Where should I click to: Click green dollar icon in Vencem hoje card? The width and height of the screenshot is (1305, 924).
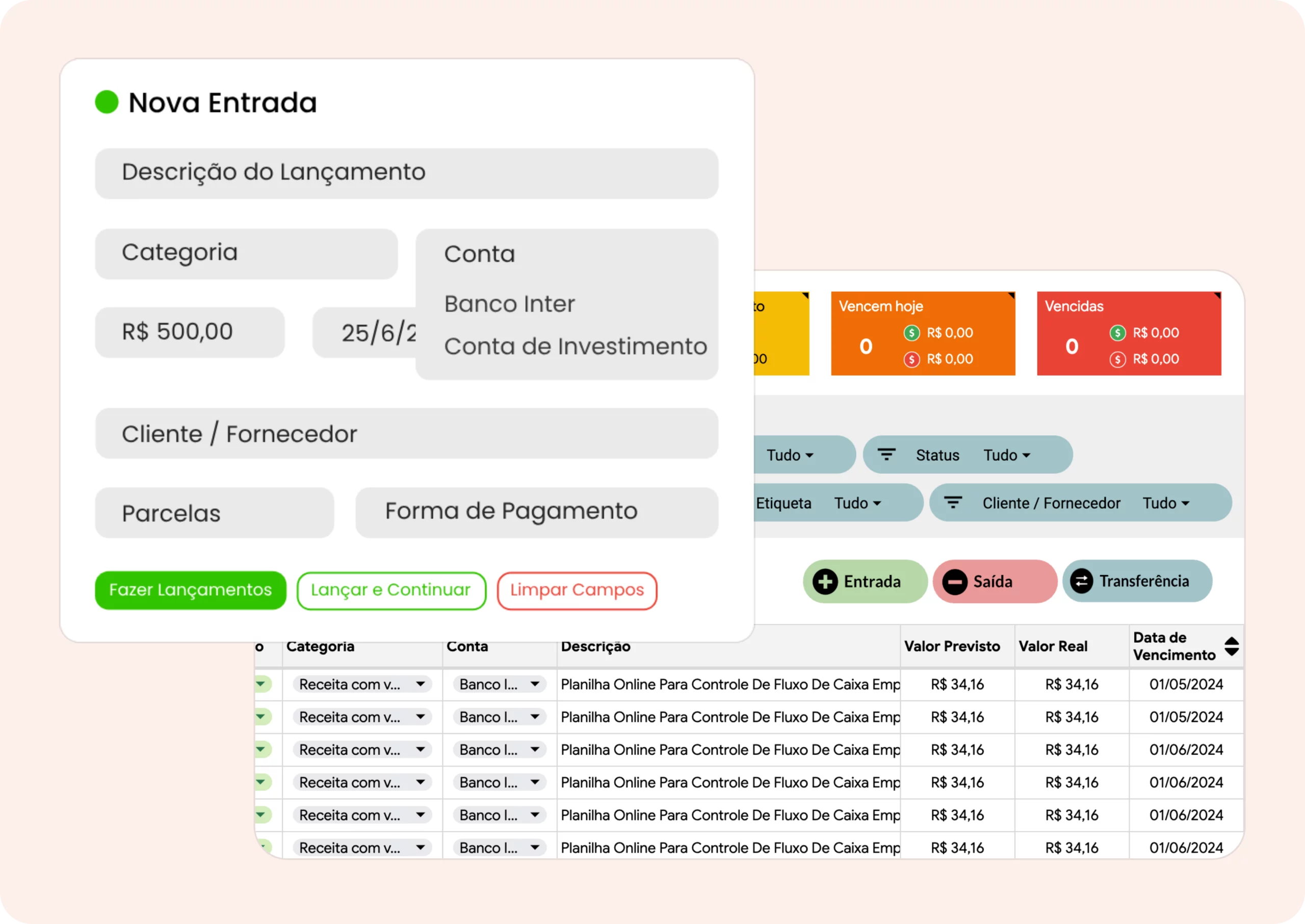(912, 333)
